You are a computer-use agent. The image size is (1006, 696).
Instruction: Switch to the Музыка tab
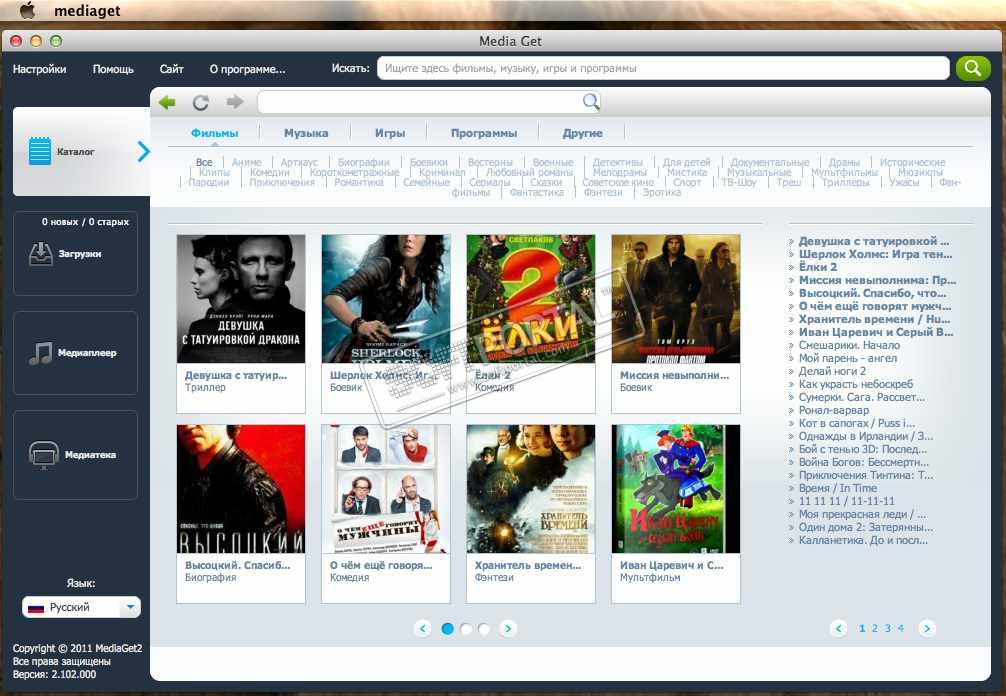tap(306, 133)
